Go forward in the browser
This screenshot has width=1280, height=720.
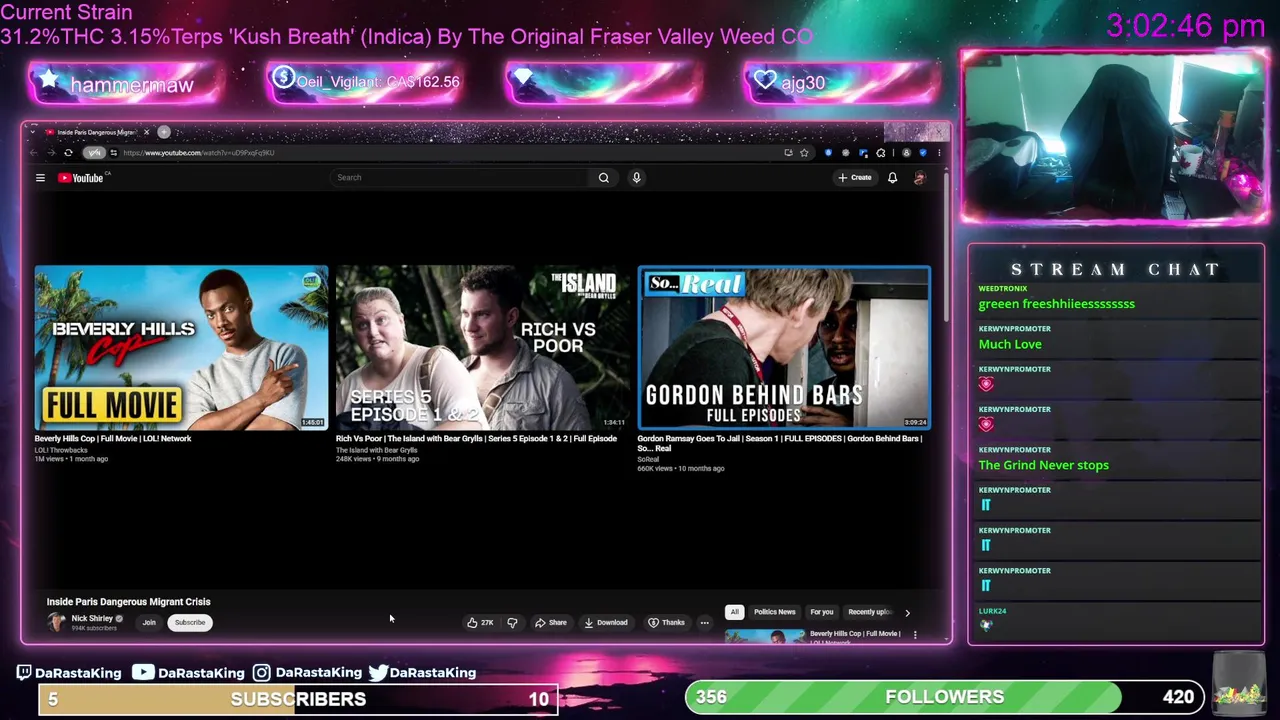pos(50,153)
